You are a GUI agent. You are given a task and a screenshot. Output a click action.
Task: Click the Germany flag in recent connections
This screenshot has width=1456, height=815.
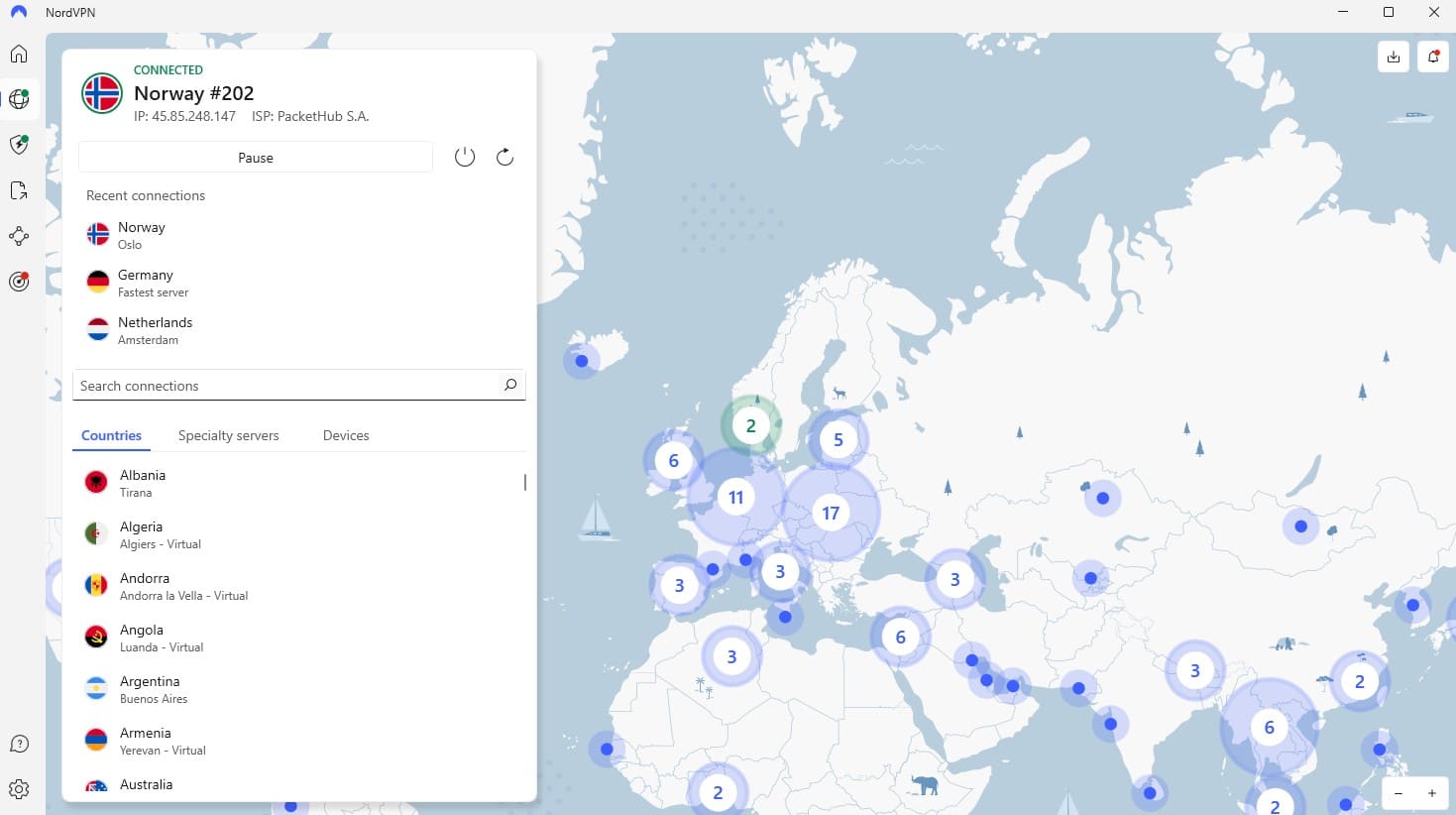(x=98, y=282)
